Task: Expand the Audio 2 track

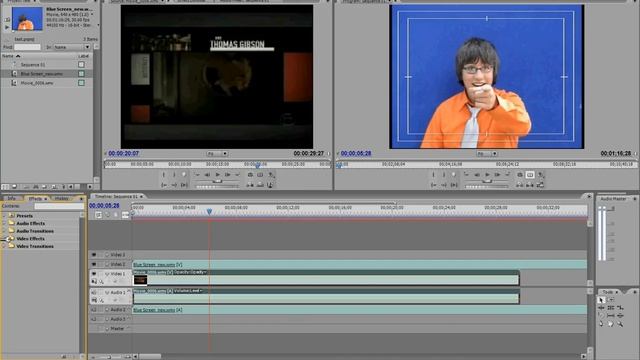Action: 107,310
